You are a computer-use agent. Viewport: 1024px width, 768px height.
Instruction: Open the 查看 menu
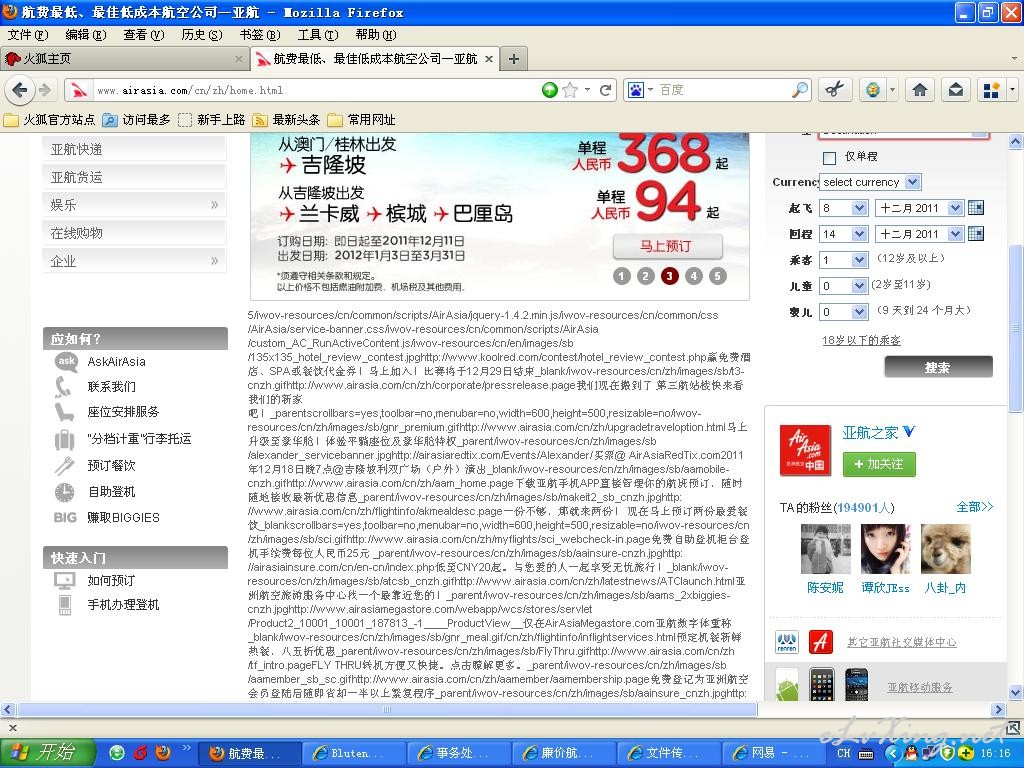click(x=144, y=35)
